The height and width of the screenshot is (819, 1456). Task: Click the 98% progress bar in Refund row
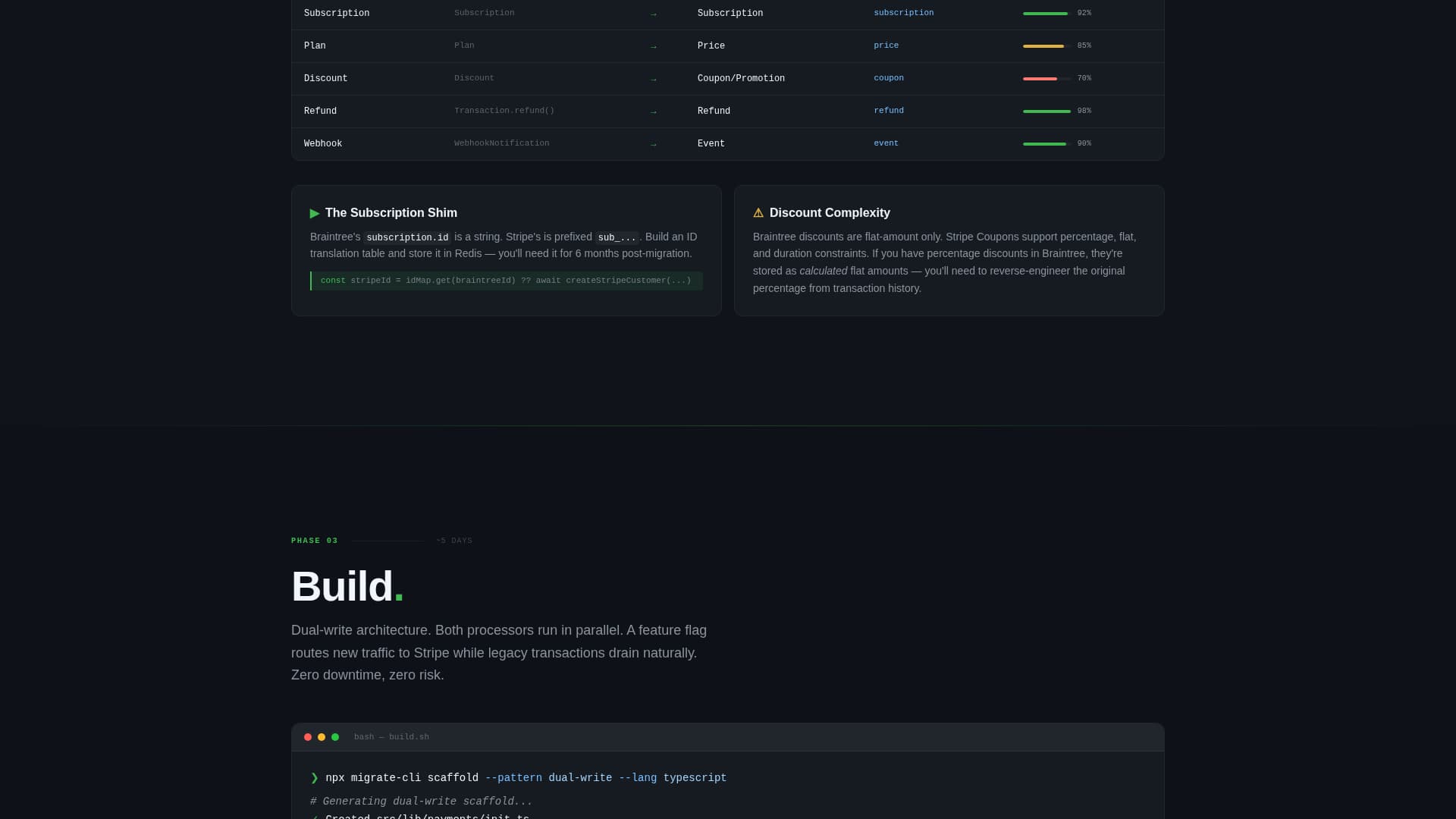click(1047, 111)
